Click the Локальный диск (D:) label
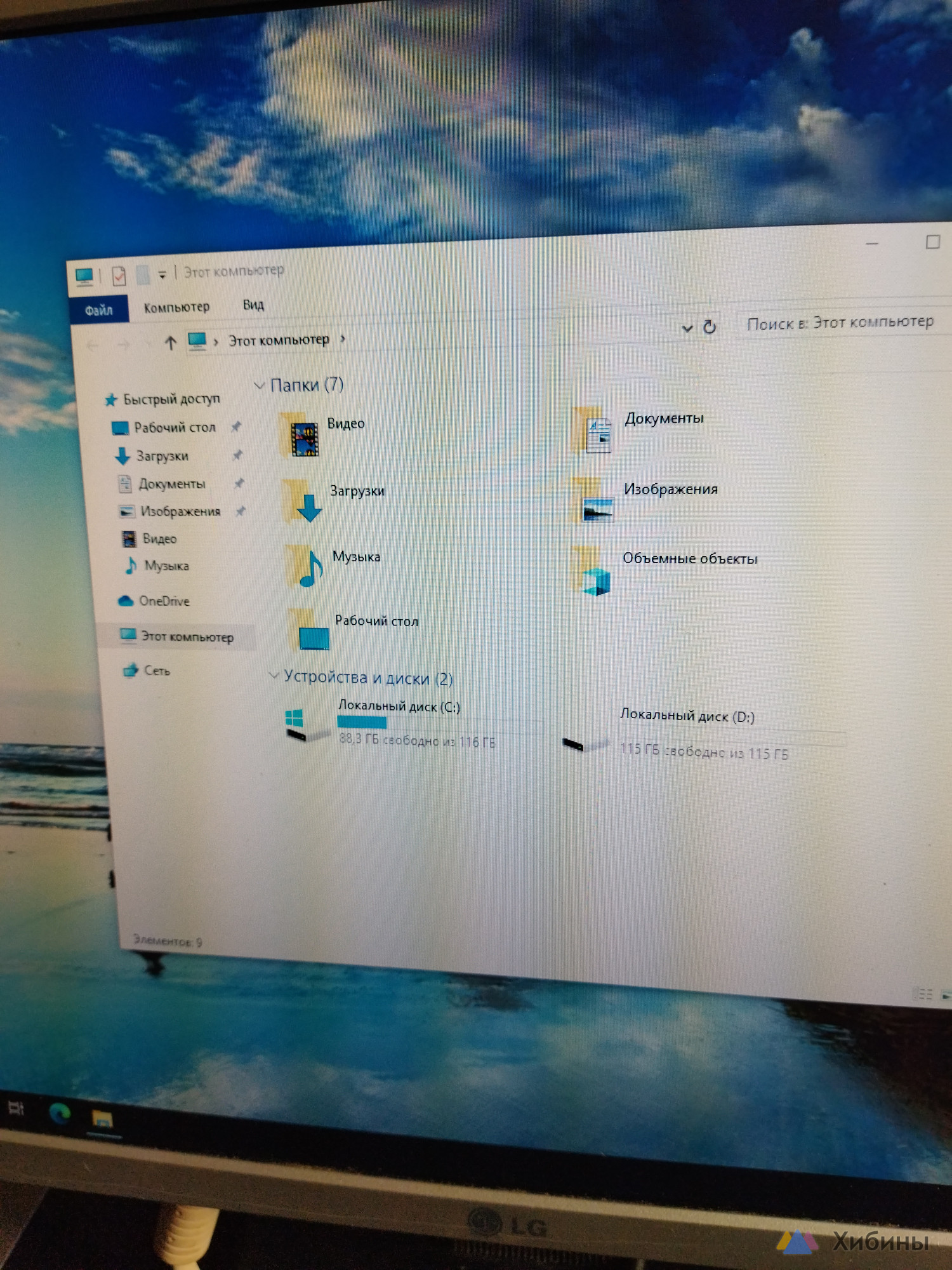Screen dimensions: 952x1270 687,716
